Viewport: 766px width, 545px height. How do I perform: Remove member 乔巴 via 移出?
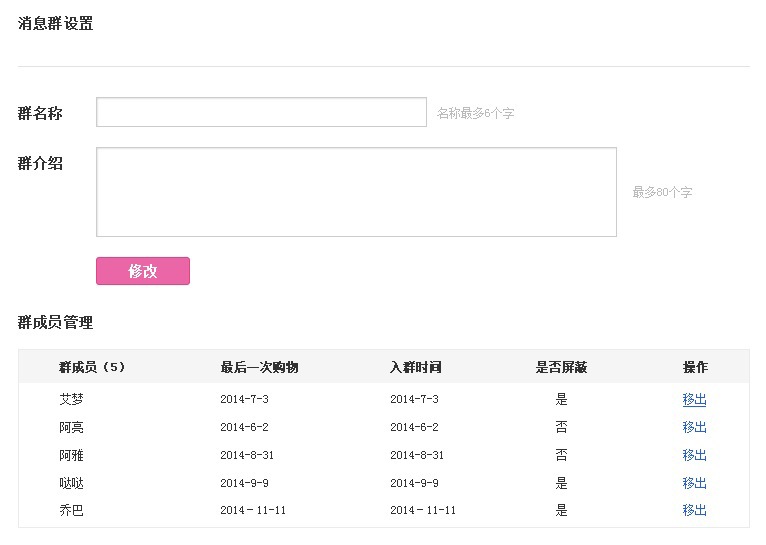(x=694, y=510)
